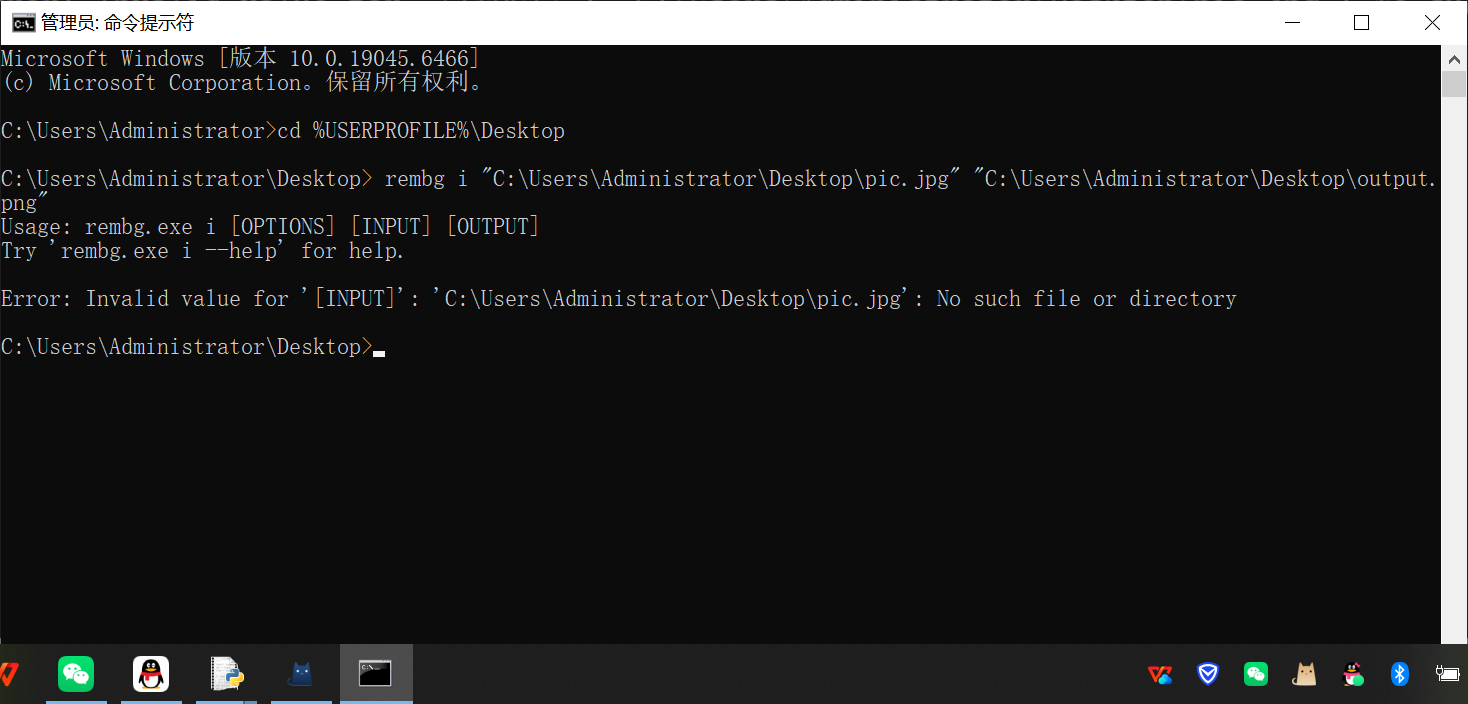Click the Bluetooth tray icon

(x=1400, y=674)
